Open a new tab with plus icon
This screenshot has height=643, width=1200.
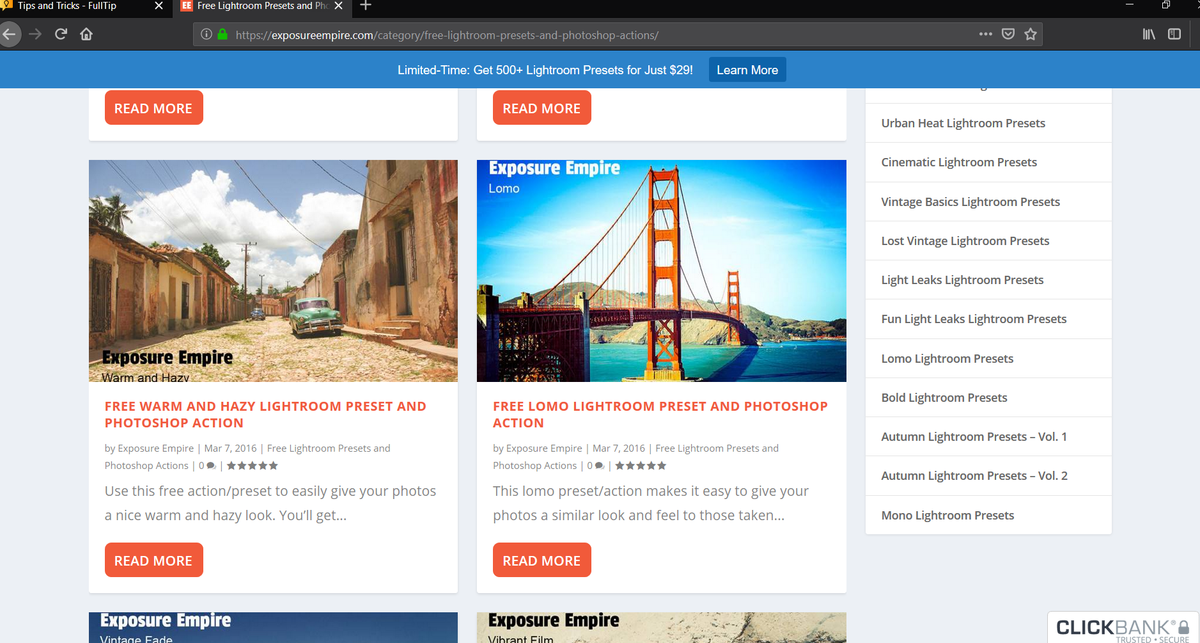click(x=365, y=6)
